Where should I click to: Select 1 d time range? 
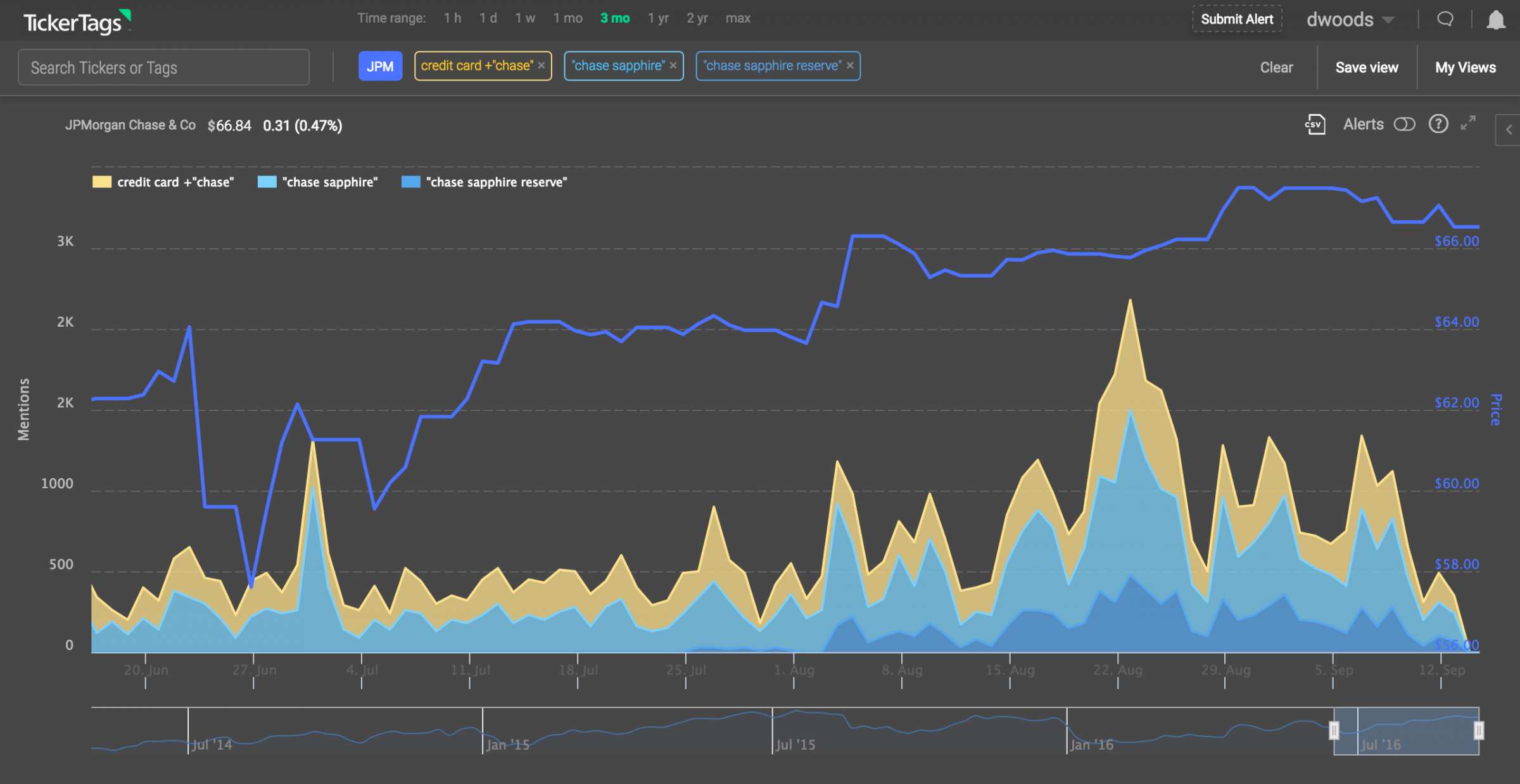coord(488,18)
